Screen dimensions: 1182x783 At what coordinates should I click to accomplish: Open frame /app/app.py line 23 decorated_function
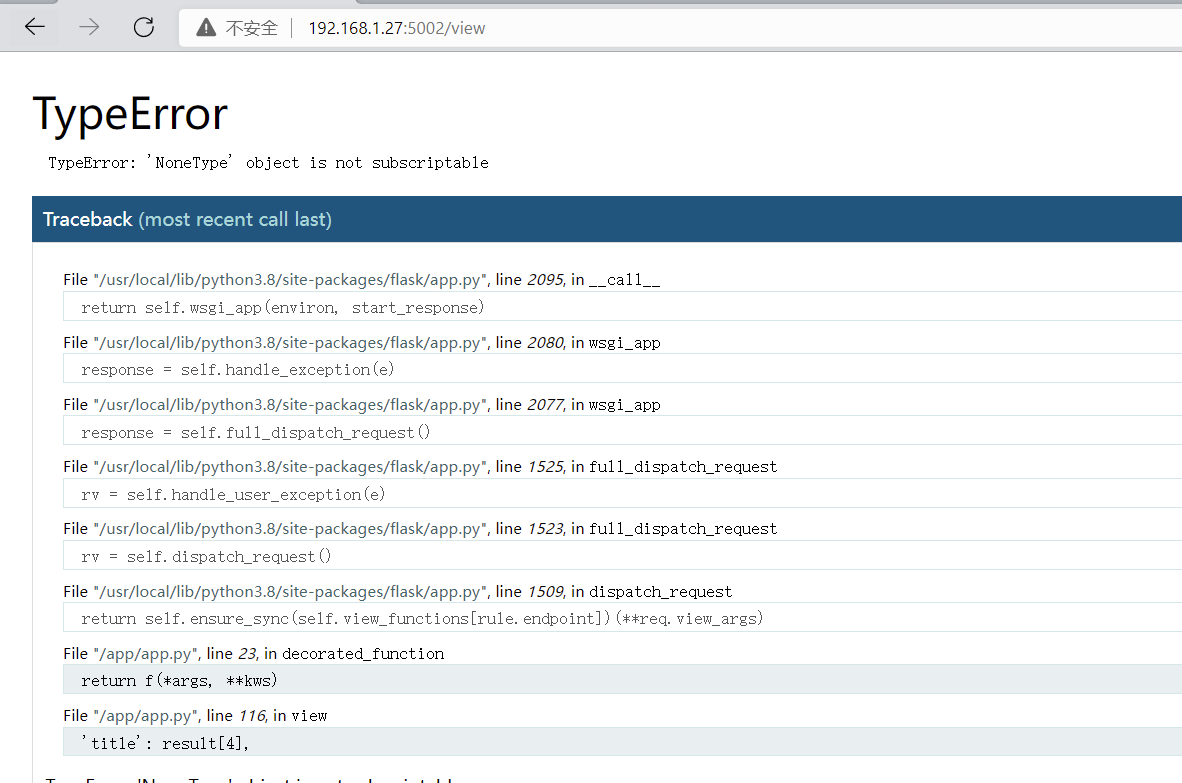pyautogui.click(x=253, y=653)
